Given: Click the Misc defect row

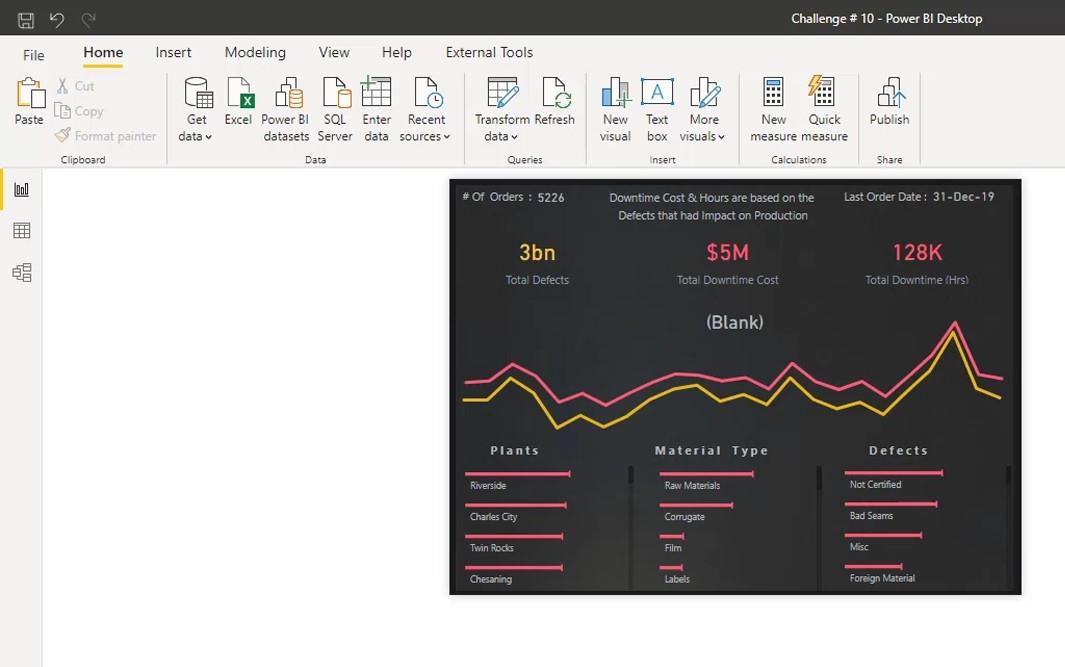Looking at the screenshot, I should pyautogui.click(x=883, y=541).
